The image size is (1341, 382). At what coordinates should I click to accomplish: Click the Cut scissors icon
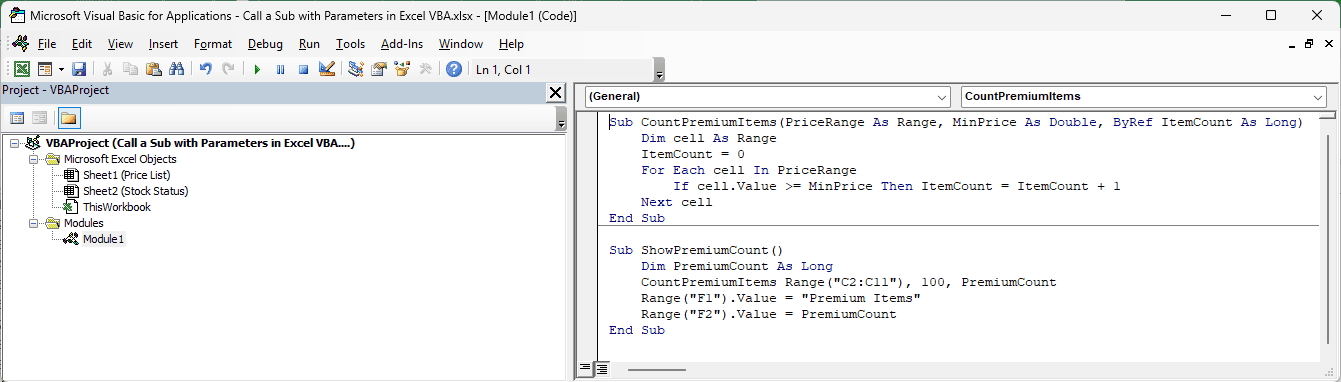pos(107,69)
